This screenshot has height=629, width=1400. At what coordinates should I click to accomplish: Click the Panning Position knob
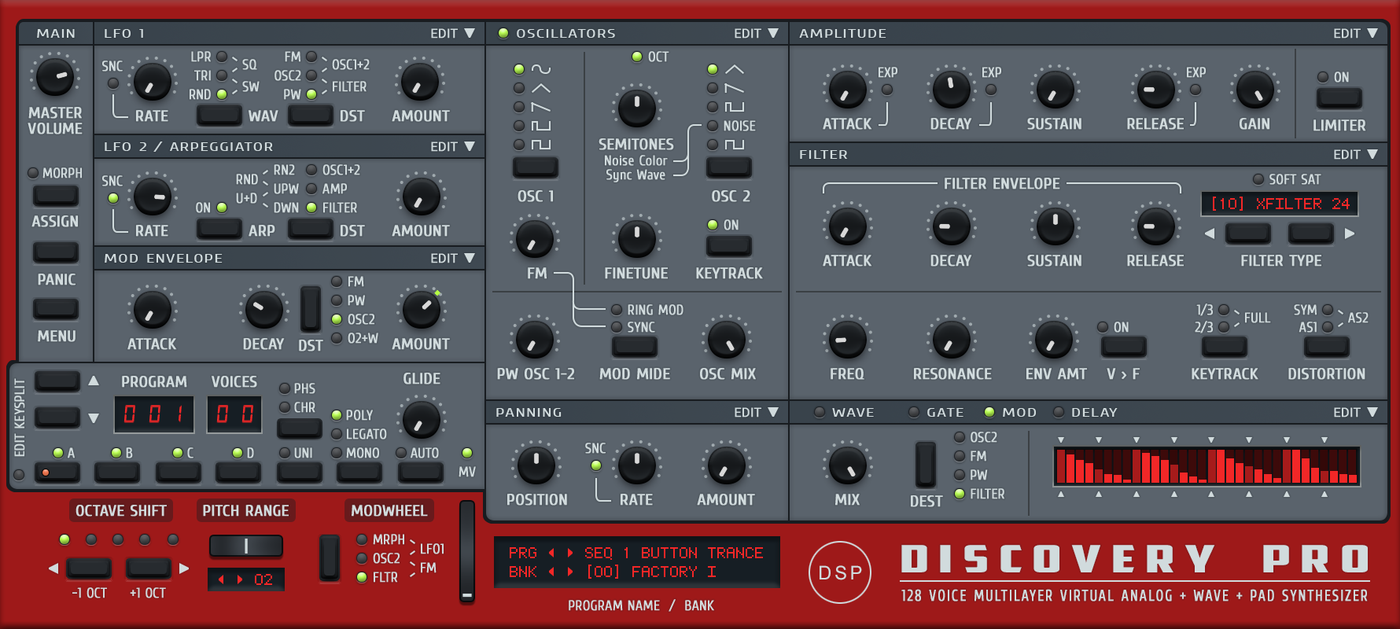(x=536, y=464)
